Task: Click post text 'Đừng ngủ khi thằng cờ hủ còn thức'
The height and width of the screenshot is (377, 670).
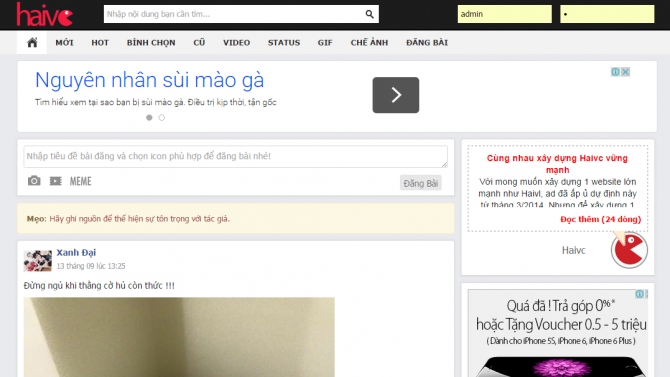Action: [x=99, y=285]
